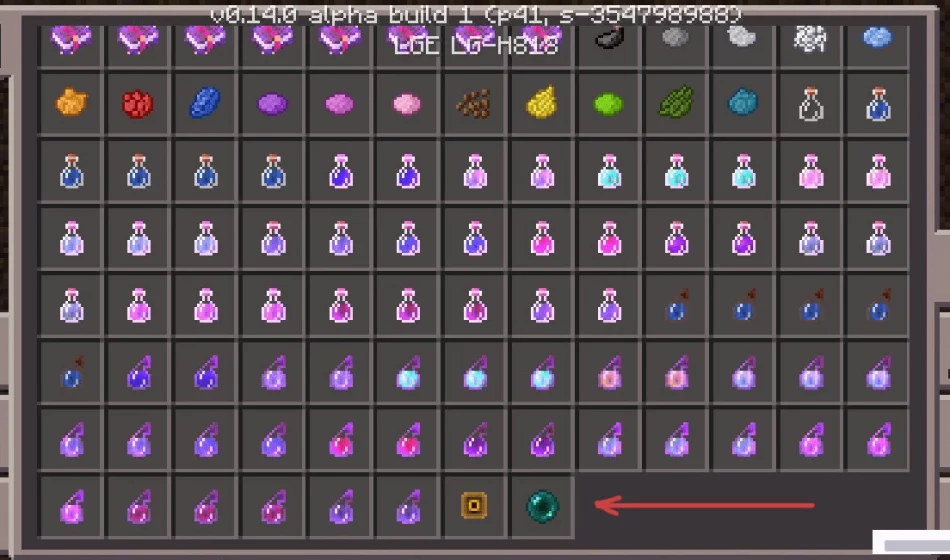Choose the cocoa beans item
This screenshot has height=560, width=950.
point(474,104)
